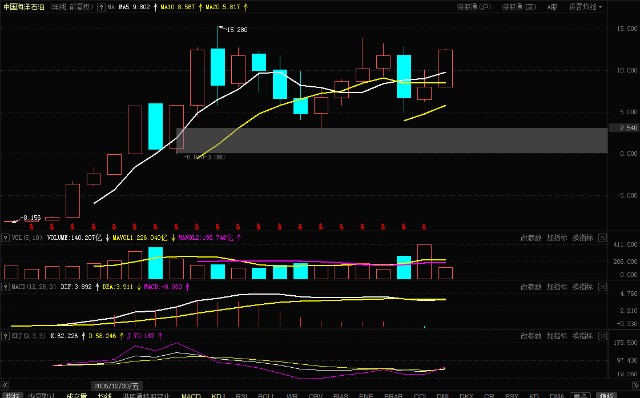Open the 设置均线 dropdown
Image resolution: width=640 pixels, height=398 pixels.
[x=586, y=7]
